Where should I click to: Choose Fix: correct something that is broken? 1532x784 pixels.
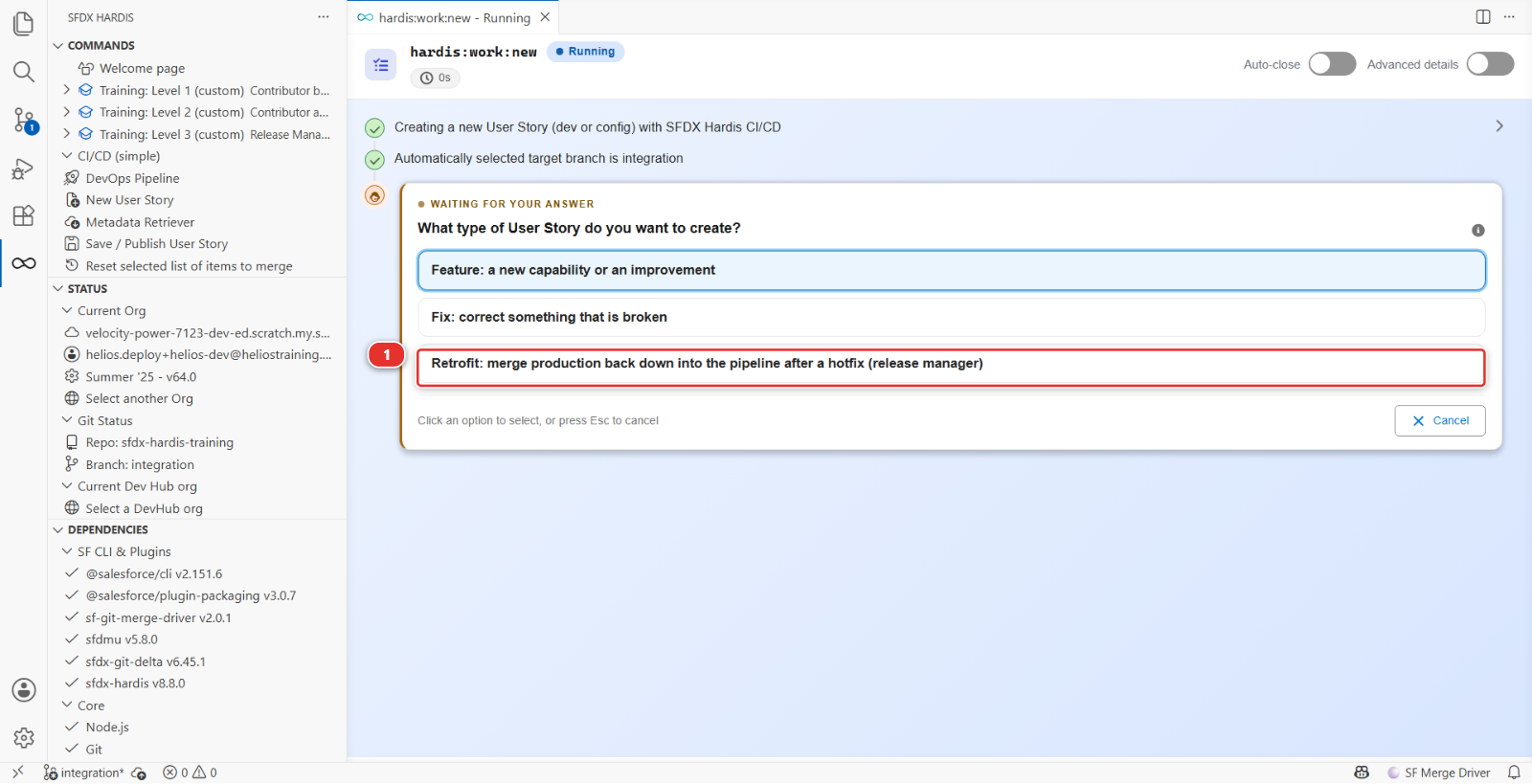[x=952, y=317]
